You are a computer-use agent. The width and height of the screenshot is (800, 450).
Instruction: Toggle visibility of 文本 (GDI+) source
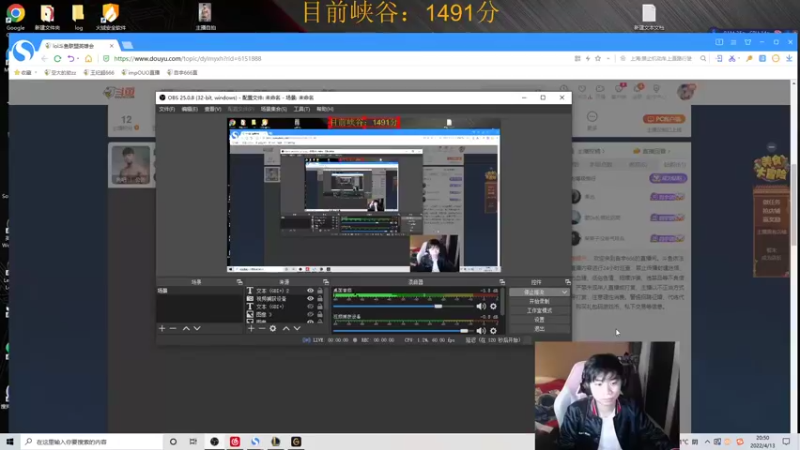(310, 307)
